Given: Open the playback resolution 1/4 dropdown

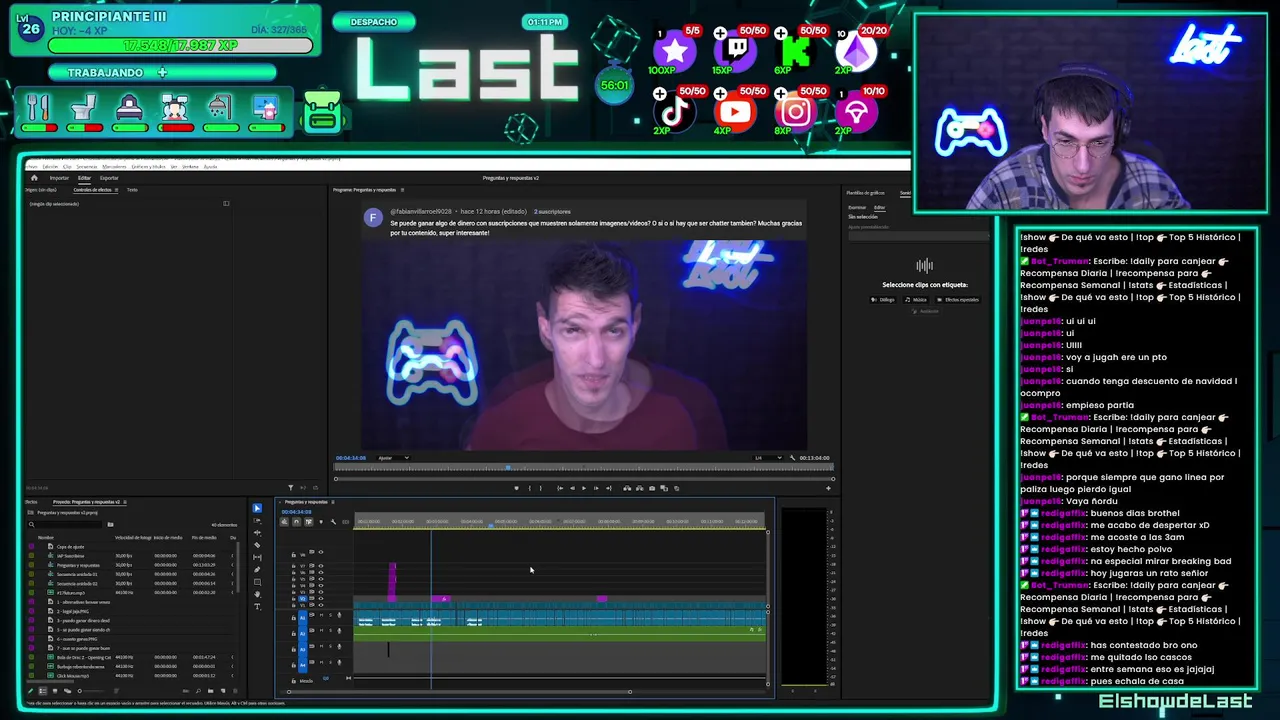Looking at the screenshot, I should (767, 458).
